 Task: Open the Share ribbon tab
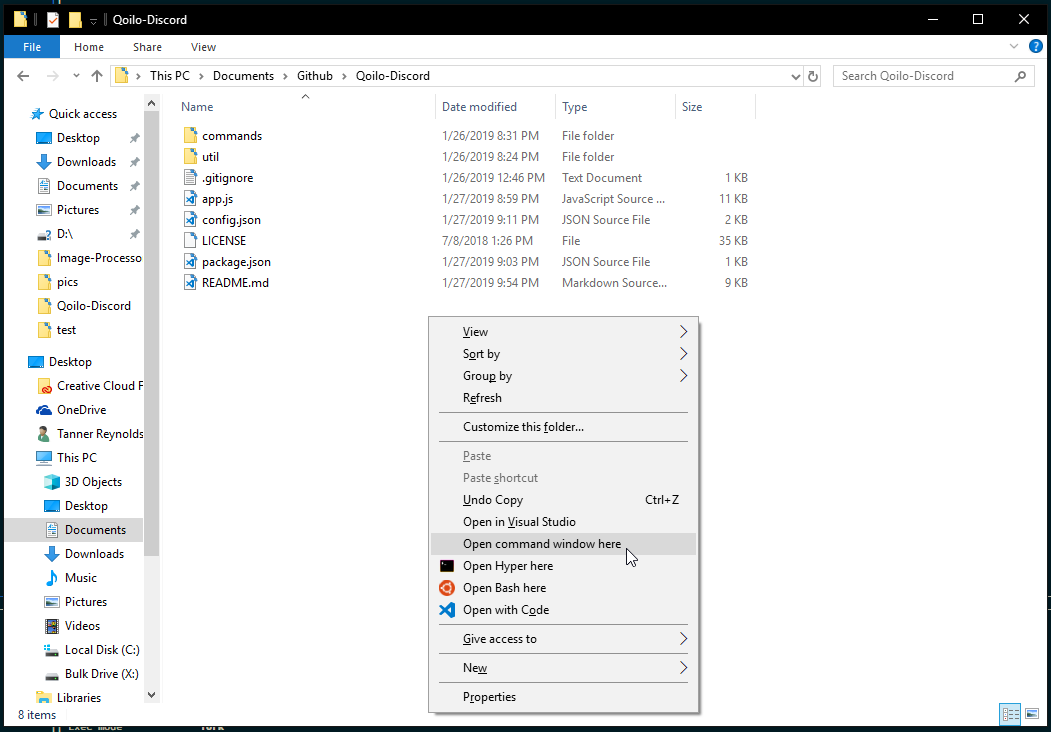[147, 47]
